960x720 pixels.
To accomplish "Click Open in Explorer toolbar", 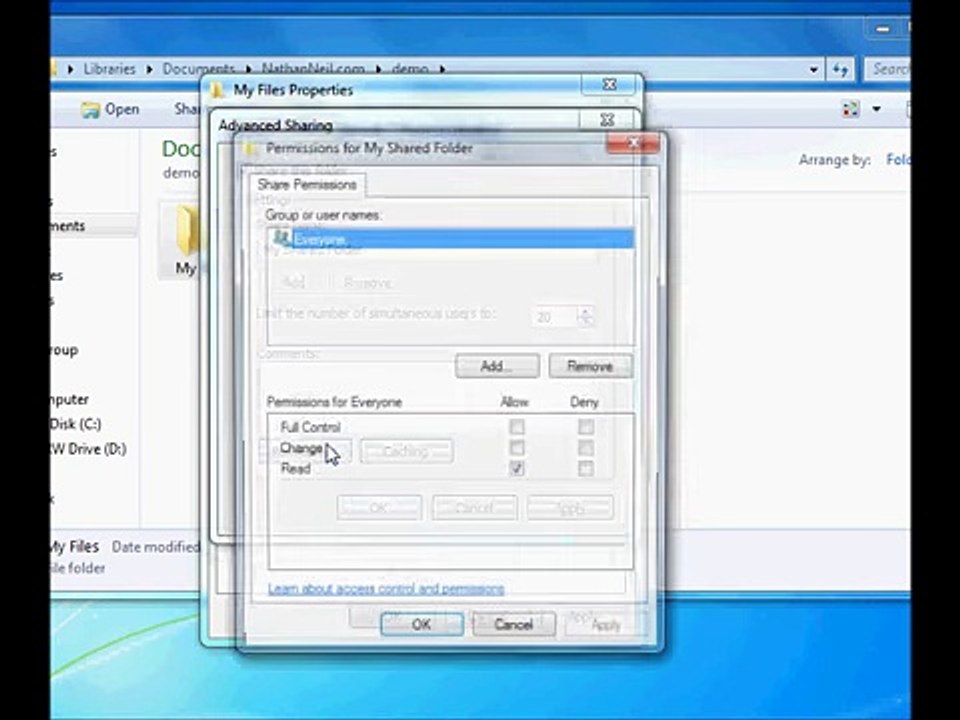I will (111, 110).
